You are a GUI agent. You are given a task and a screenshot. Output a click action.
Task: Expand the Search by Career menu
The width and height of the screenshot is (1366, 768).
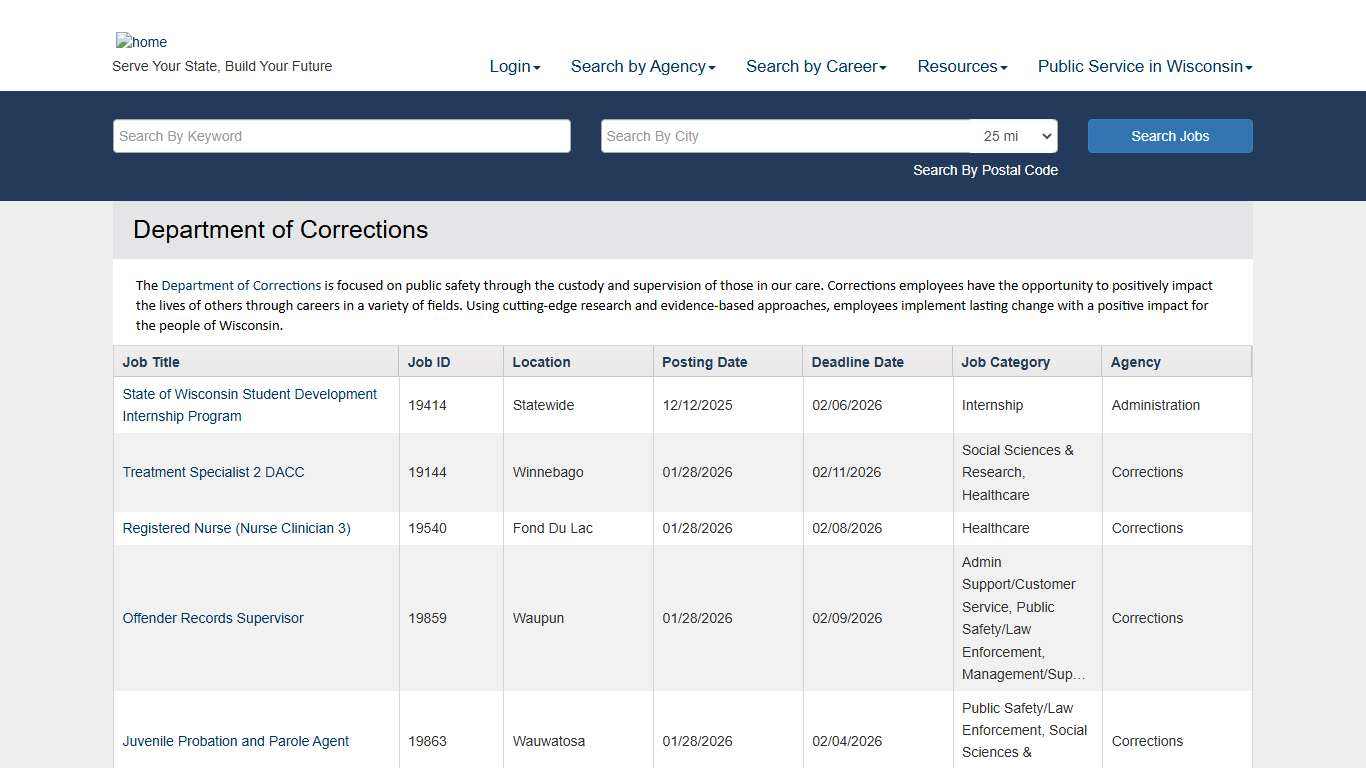815,66
